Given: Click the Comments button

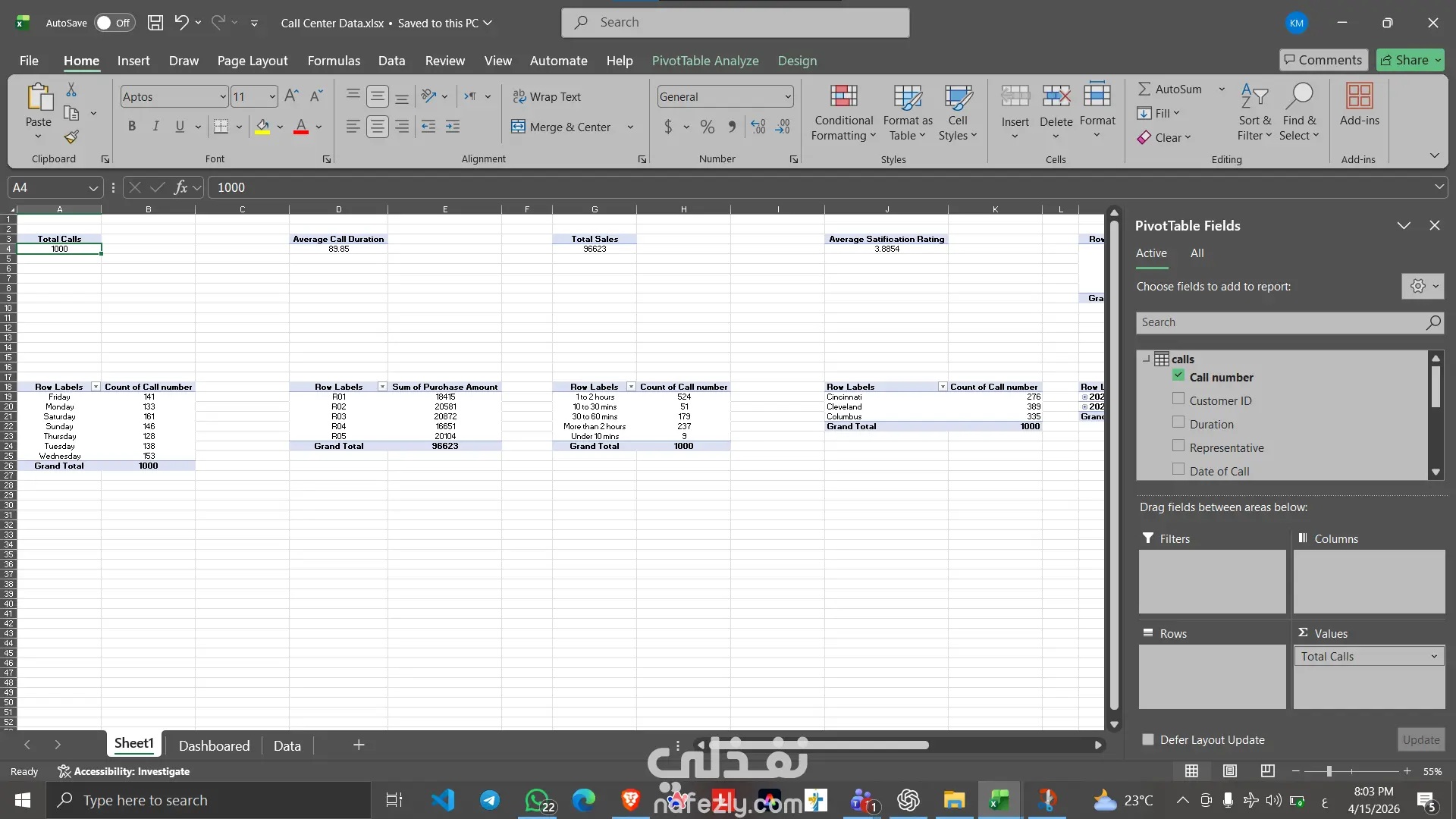Looking at the screenshot, I should tap(1323, 60).
